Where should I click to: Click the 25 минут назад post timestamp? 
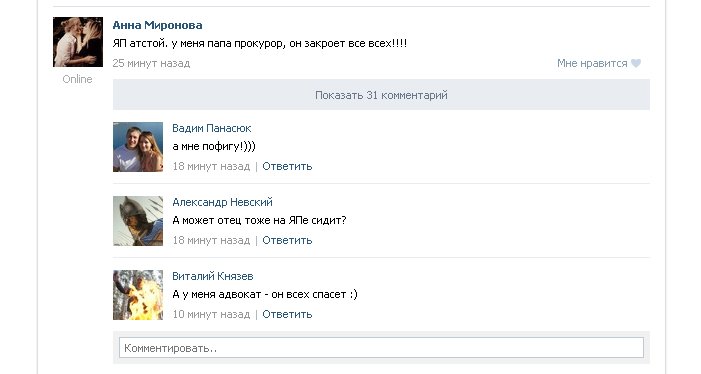pos(151,63)
